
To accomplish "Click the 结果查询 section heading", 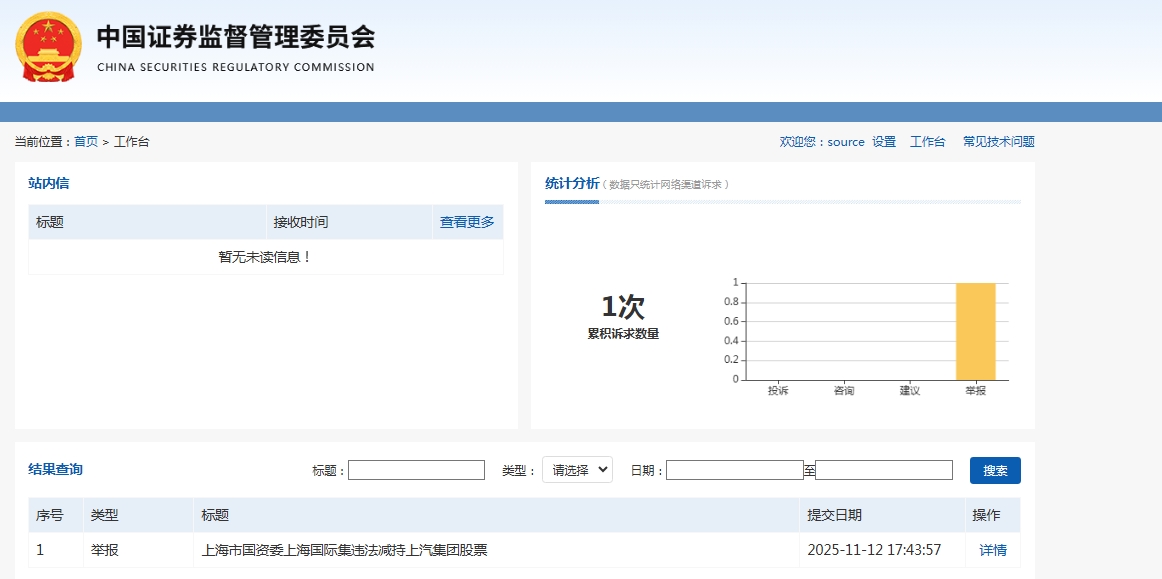I will tap(56, 469).
